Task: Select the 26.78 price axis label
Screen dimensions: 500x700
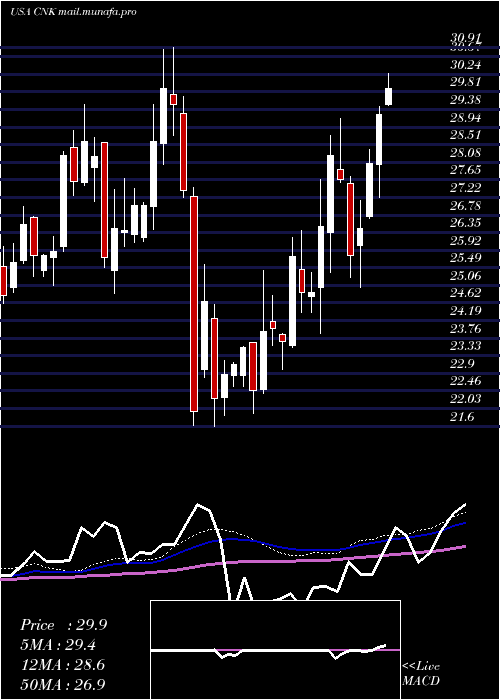Action: (466, 206)
